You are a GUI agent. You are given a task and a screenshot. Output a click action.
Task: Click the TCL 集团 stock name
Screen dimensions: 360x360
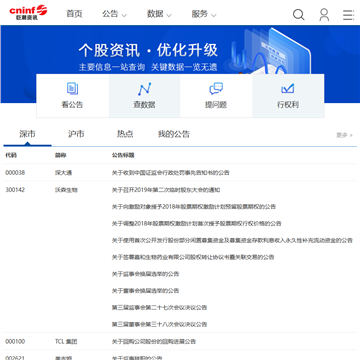click(66, 341)
